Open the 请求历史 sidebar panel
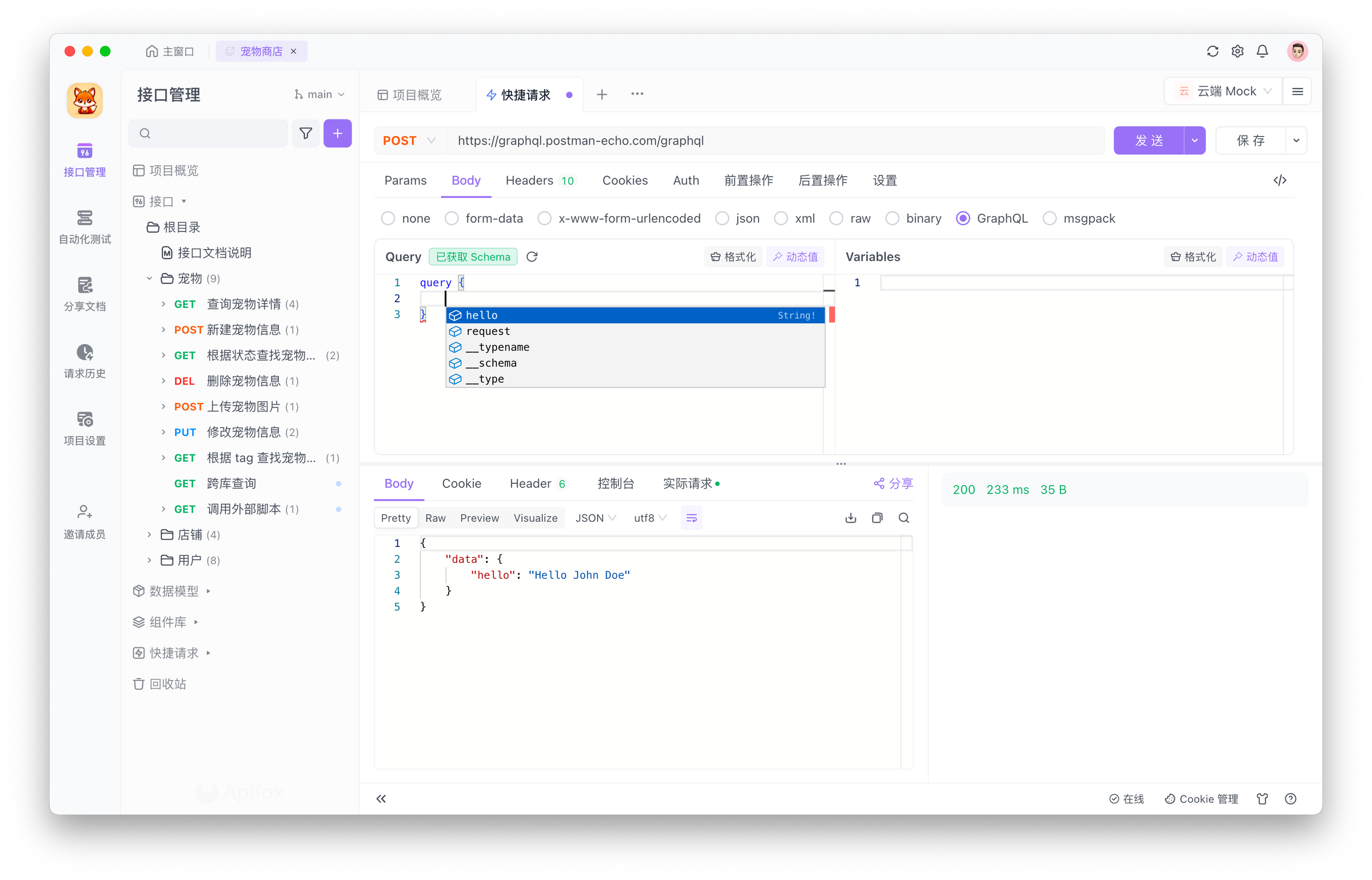The width and height of the screenshot is (1372, 880). (85, 362)
